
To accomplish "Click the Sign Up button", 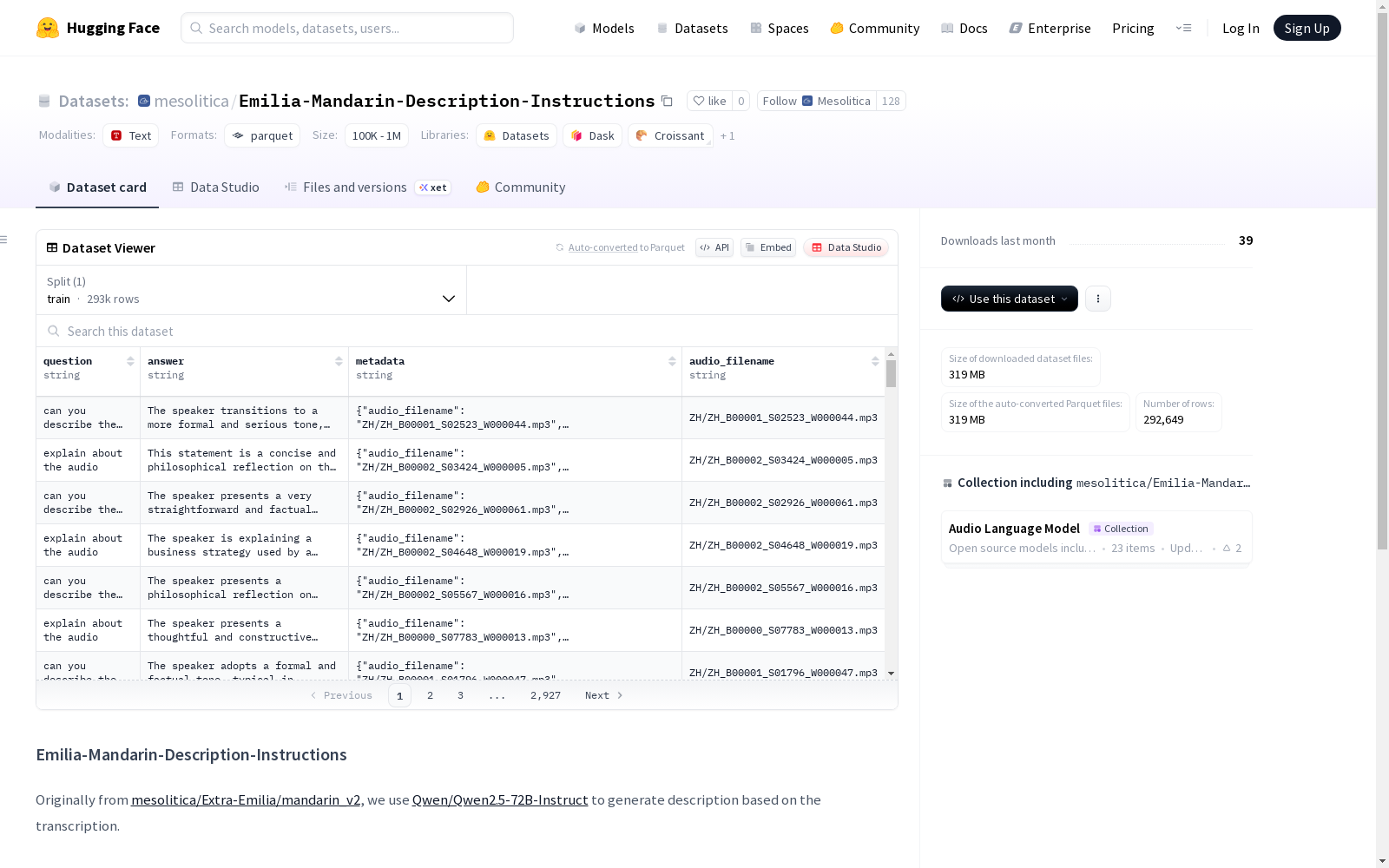I will 1307,28.
